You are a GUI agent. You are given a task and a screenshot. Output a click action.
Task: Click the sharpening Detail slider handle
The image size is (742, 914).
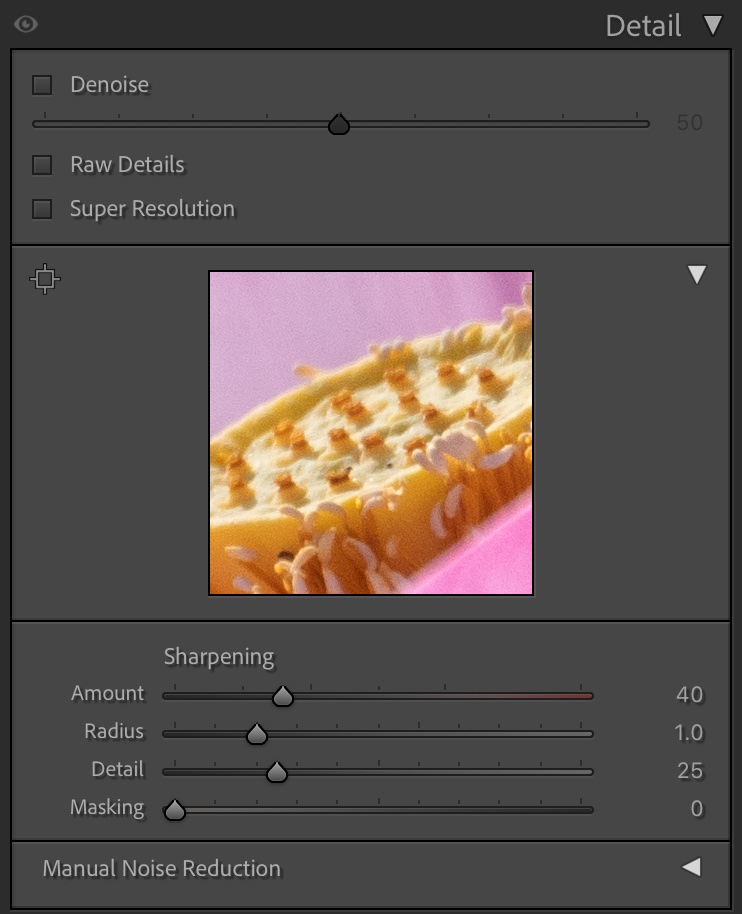(x=277, y=772)
